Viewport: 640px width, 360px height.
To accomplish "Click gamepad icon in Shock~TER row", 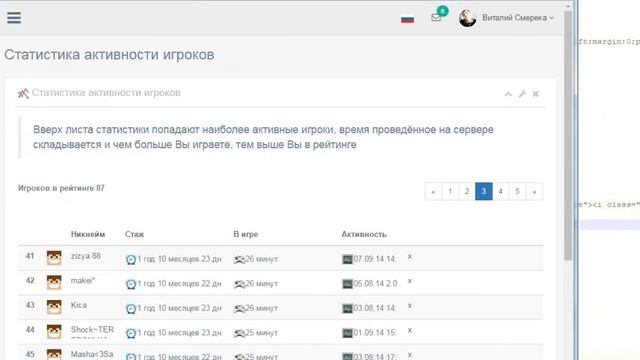I will 239,333.
